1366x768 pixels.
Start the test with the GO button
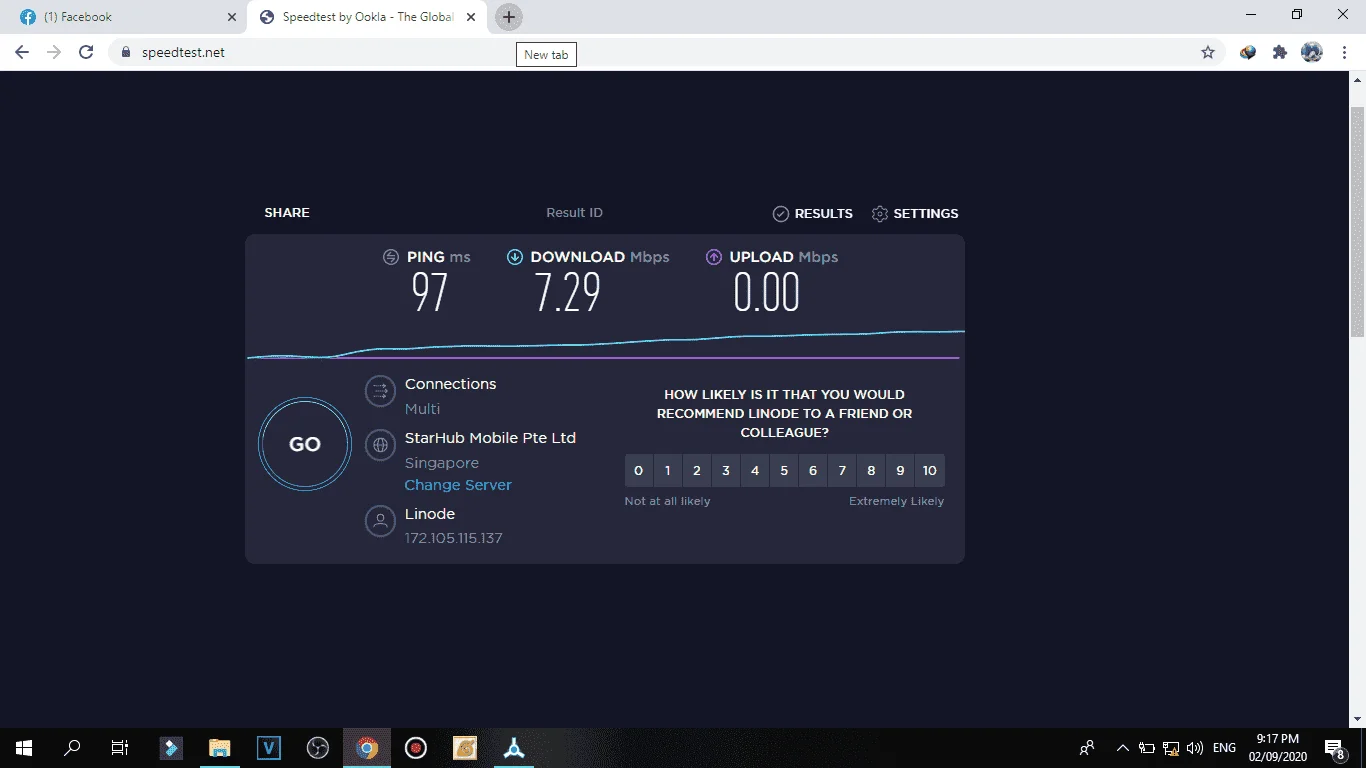[x=305, y=445]
